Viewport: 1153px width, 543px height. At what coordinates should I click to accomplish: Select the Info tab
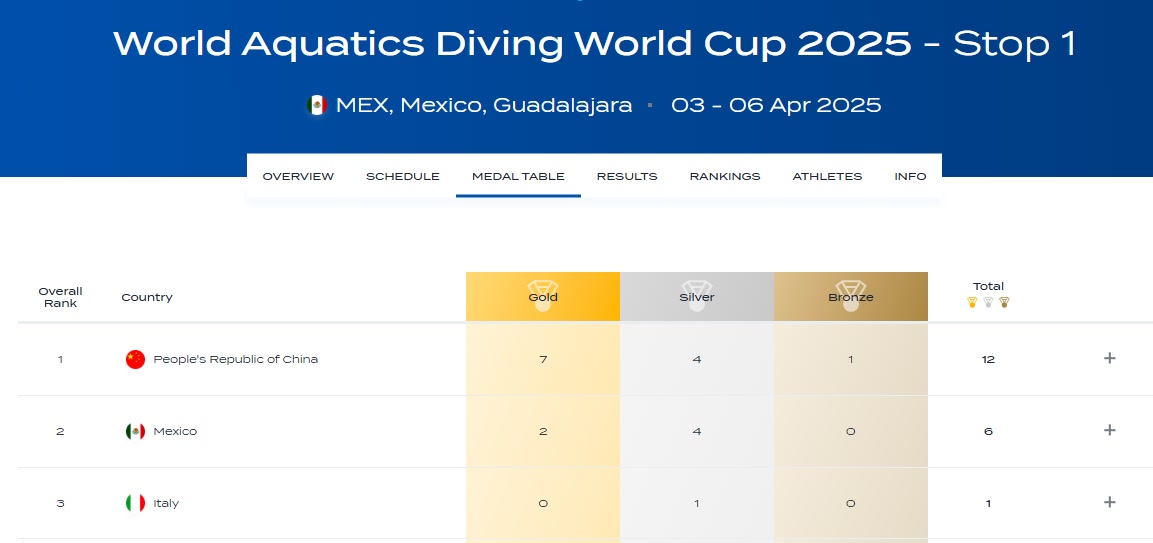click(910, 176)
